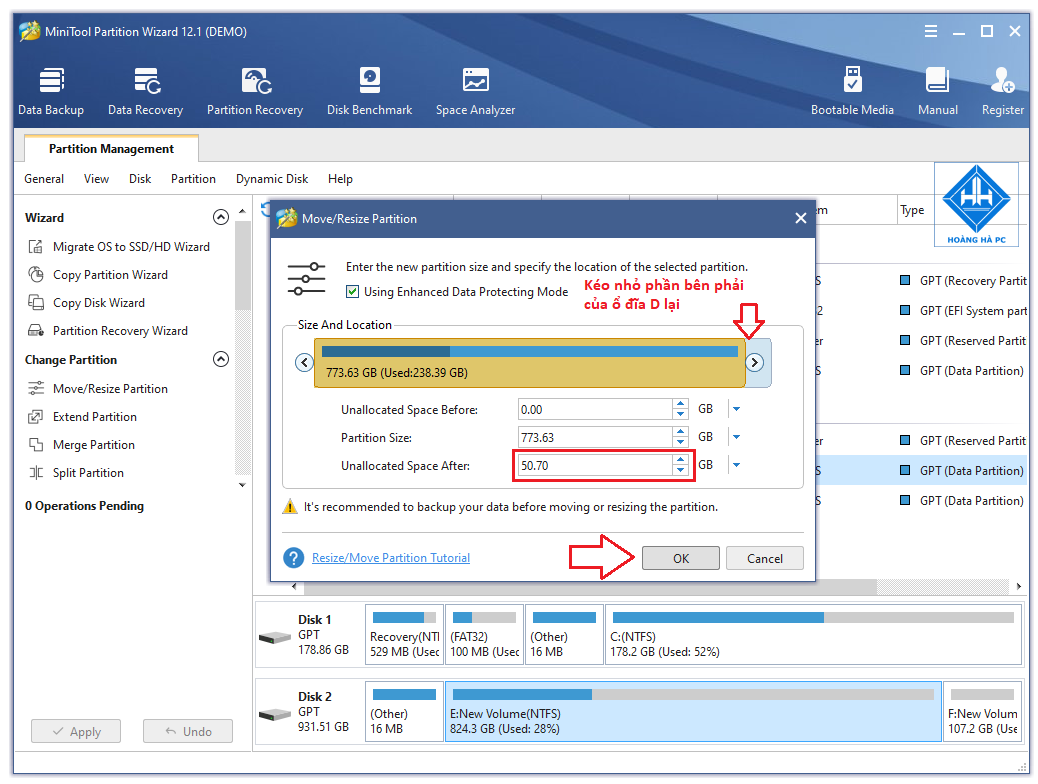Launch Data Recovery
Viewport: 1038px width, 784px height.
point(145,90)
